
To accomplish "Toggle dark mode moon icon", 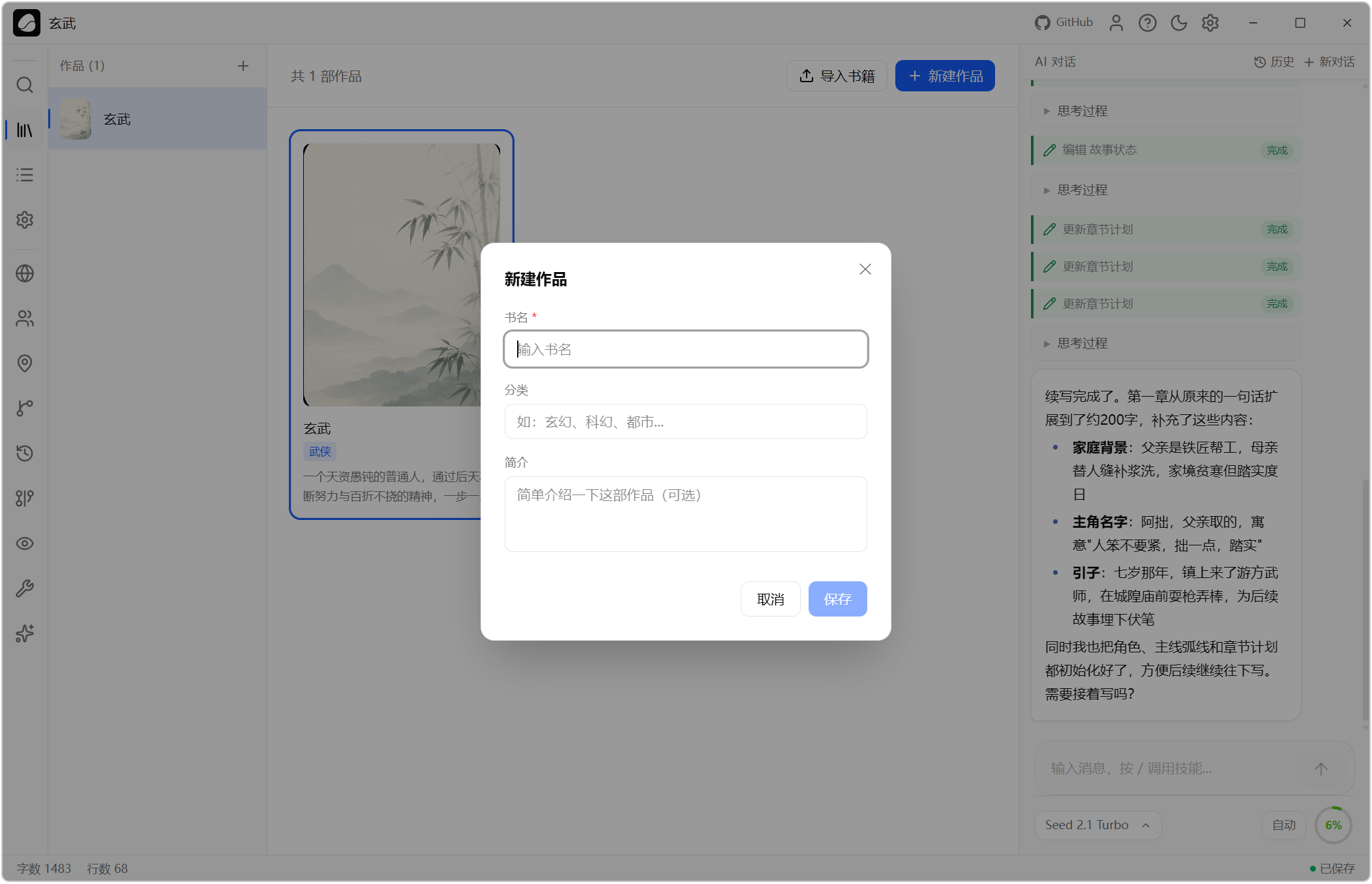I will point(1179,23).
